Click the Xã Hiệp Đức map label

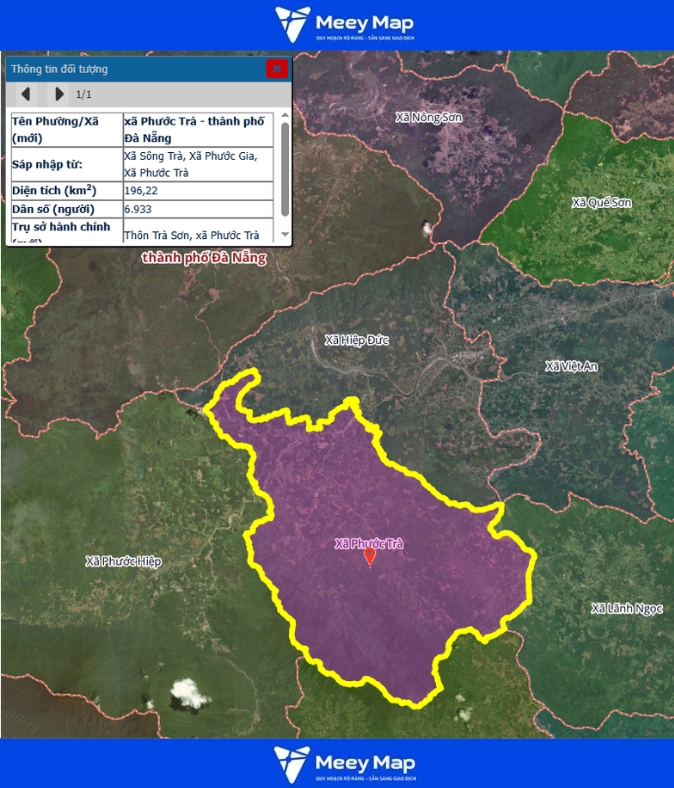click(356, 341)
